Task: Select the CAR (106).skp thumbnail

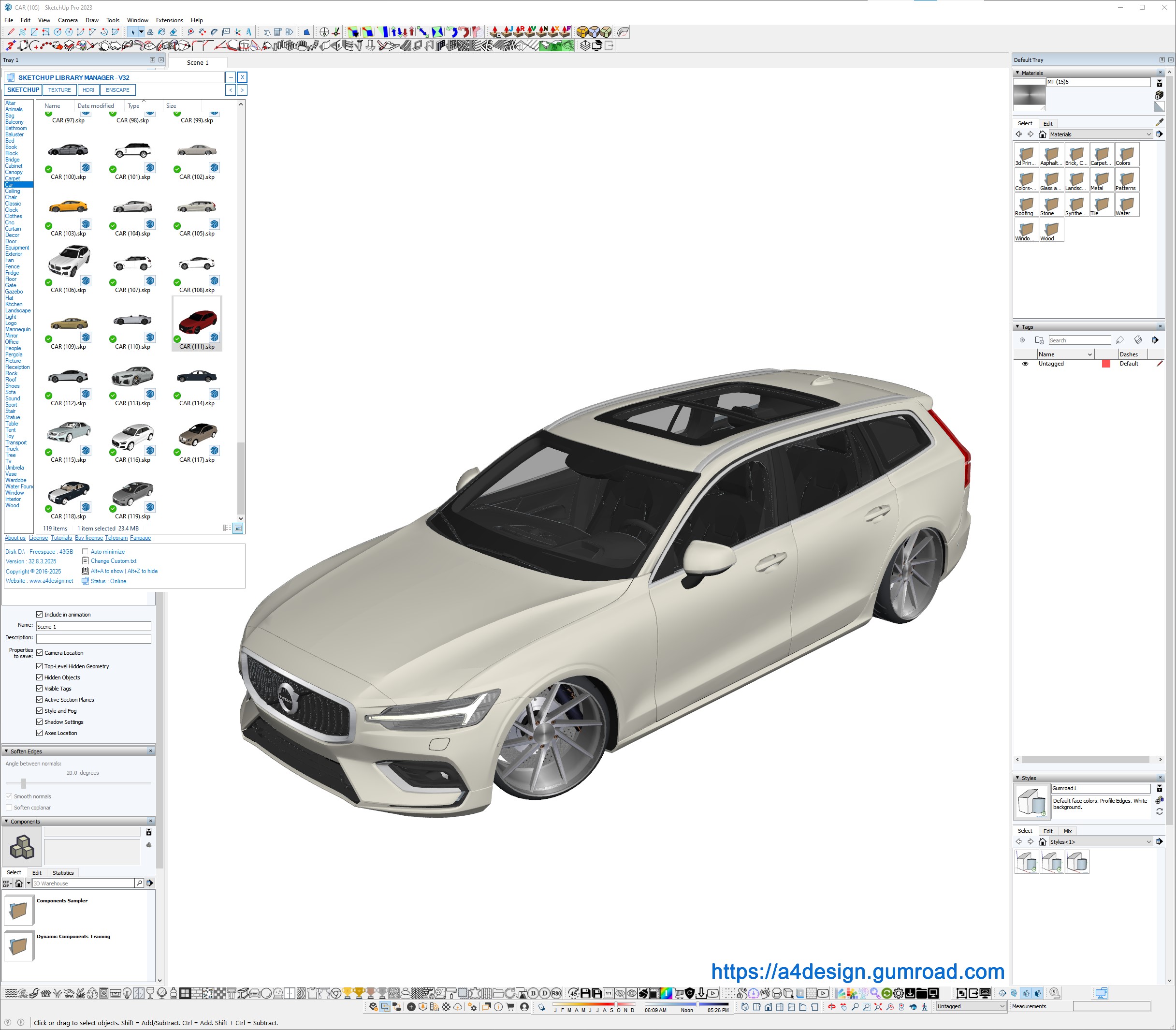Action: (x=69, y=262)
